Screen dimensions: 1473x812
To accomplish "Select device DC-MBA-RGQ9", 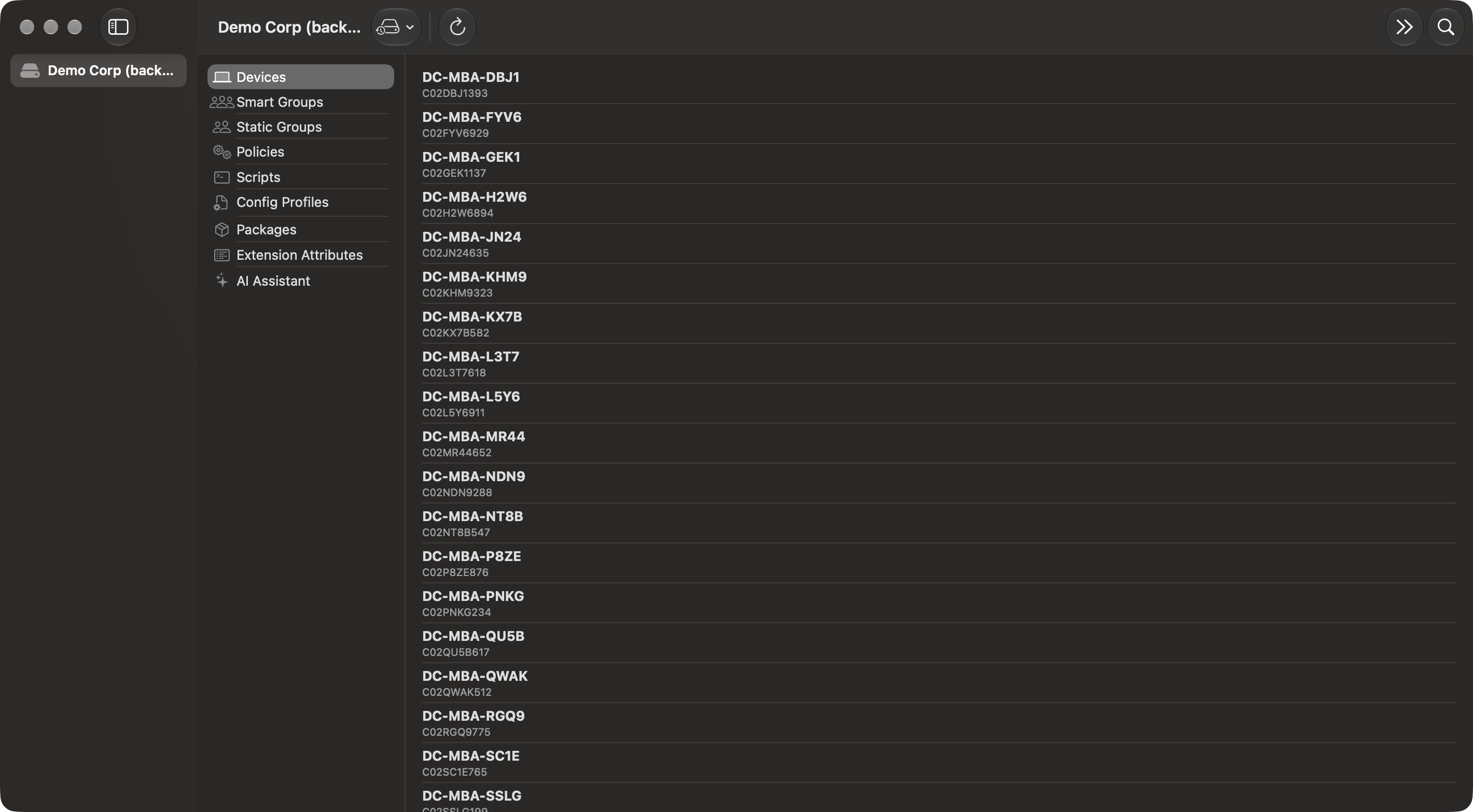I will point(939,723).
